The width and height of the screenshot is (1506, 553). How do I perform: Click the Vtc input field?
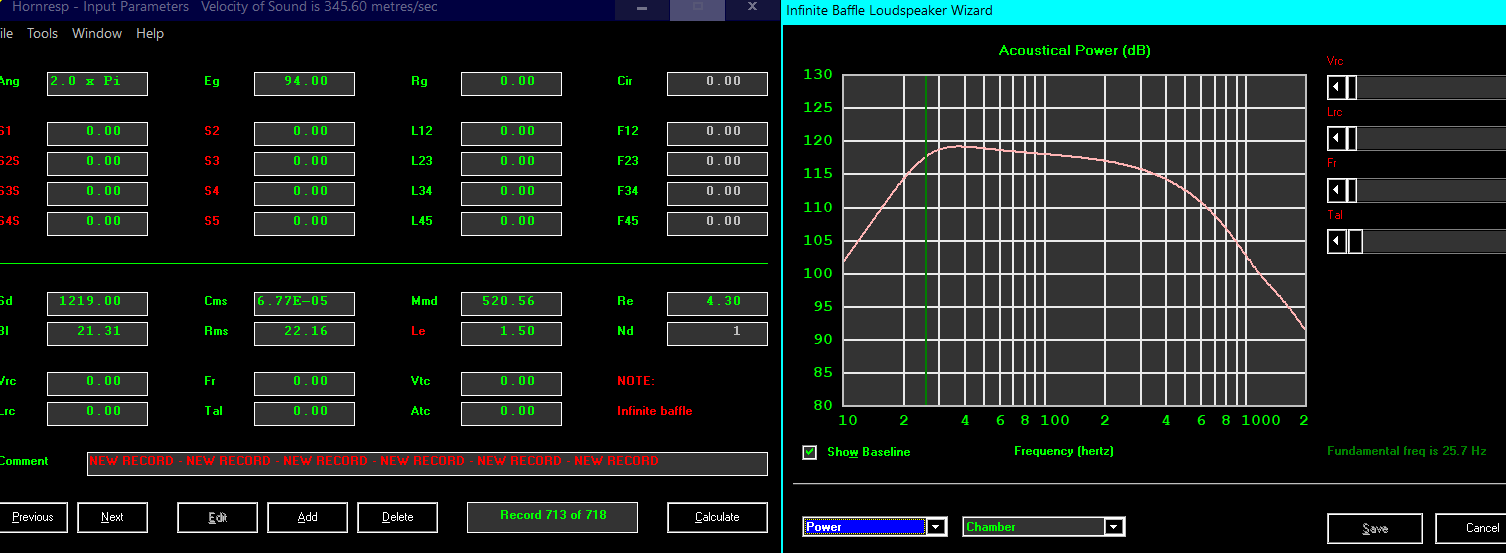511,383
